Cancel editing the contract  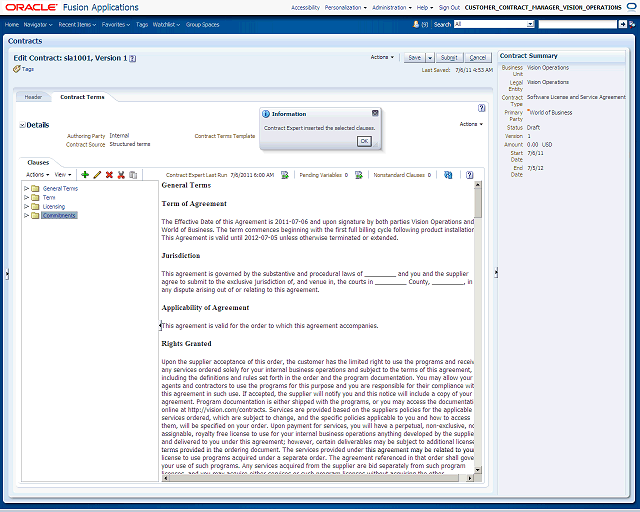click(x=478, y=58)
